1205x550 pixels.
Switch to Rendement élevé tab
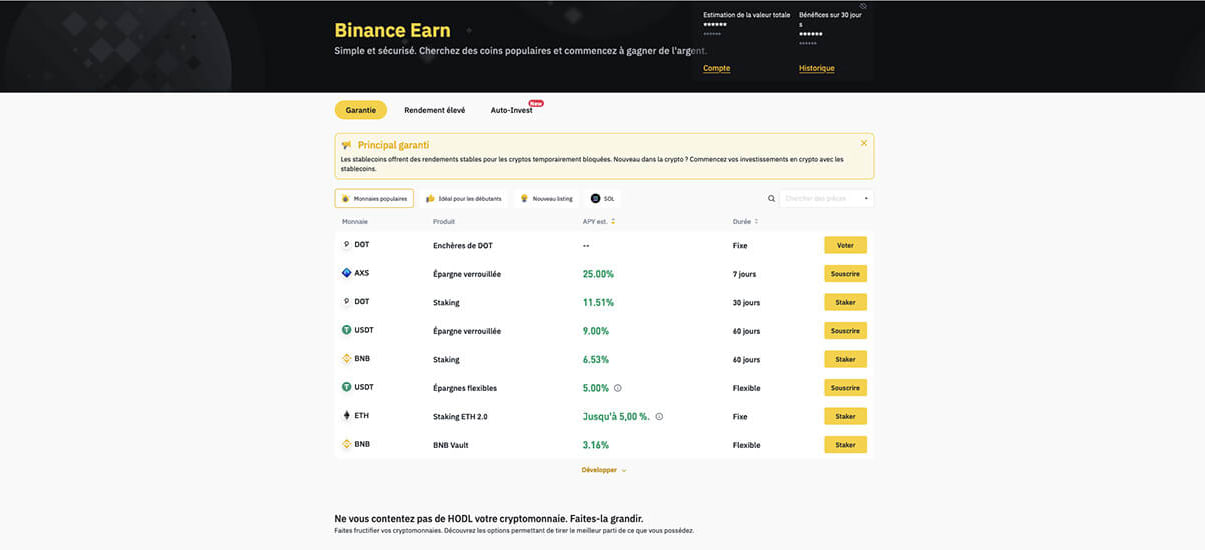tap(434, 110)
